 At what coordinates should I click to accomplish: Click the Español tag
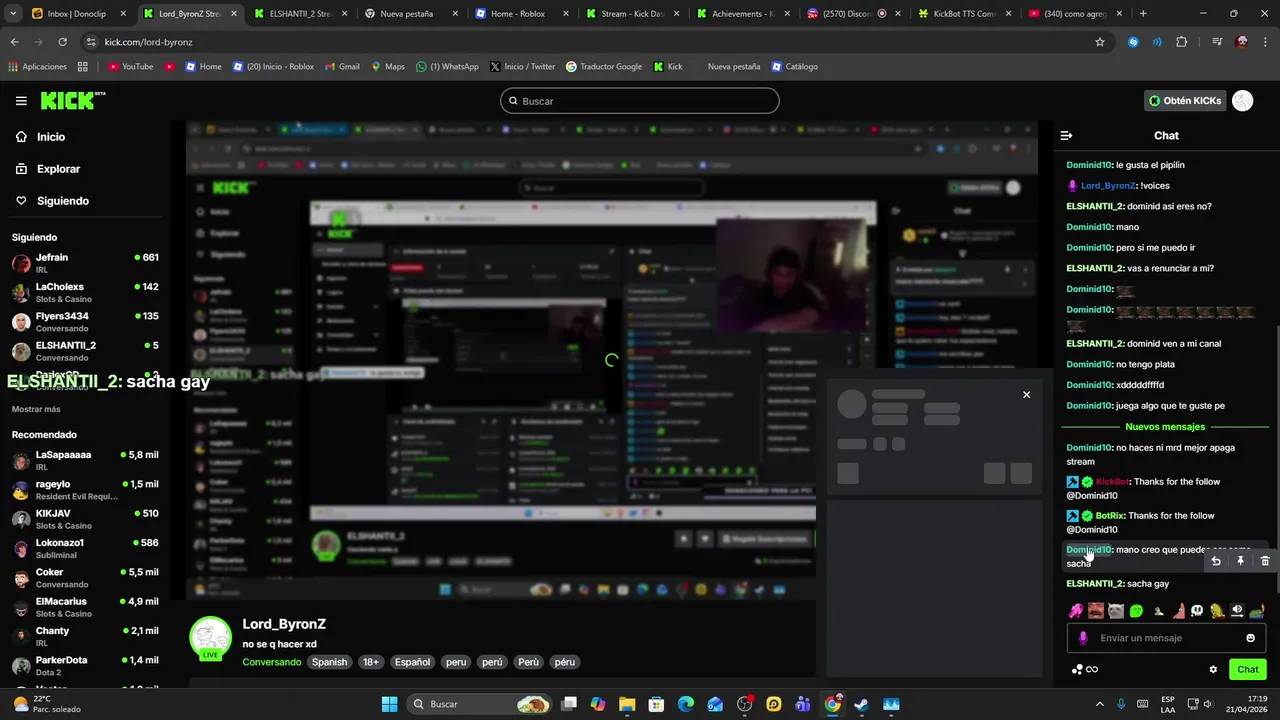412,662
